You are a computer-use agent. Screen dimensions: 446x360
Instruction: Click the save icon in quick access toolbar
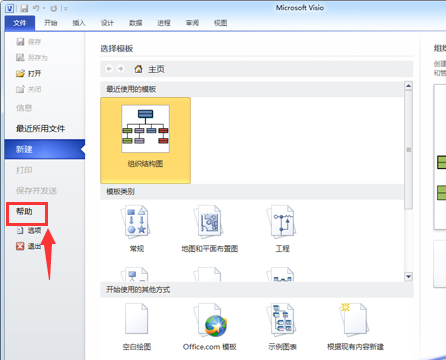coord(24,8)
